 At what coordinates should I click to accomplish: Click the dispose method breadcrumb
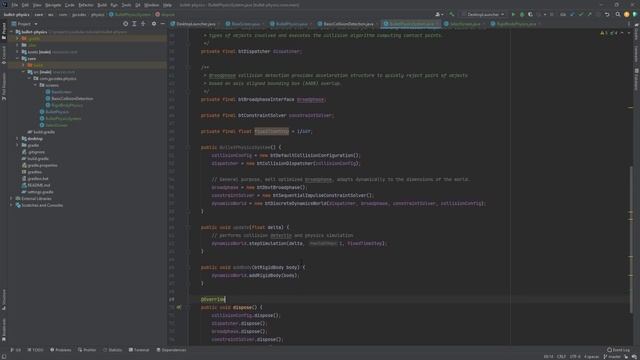165,14
